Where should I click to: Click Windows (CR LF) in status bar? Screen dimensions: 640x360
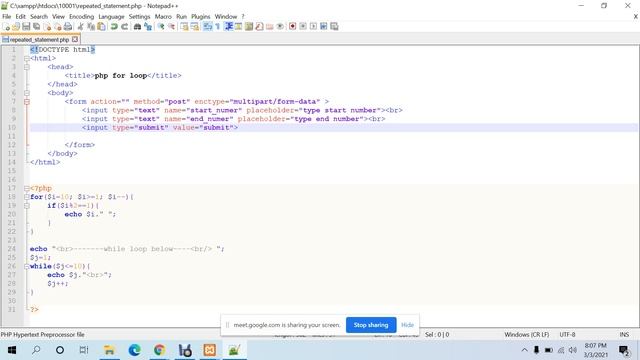pyautogui.click(x=527, y=335)
